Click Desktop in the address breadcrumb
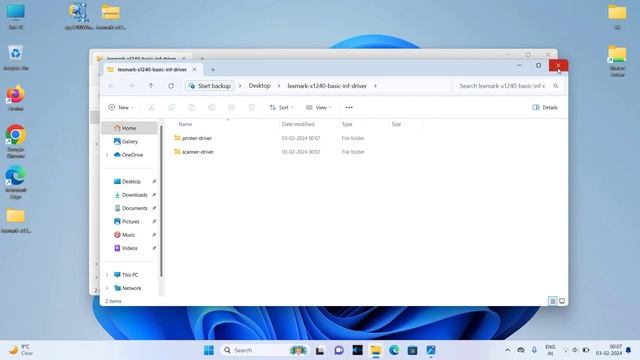This screenshot has width=640, height=360. pyautogui.click(x=260, y=86)
